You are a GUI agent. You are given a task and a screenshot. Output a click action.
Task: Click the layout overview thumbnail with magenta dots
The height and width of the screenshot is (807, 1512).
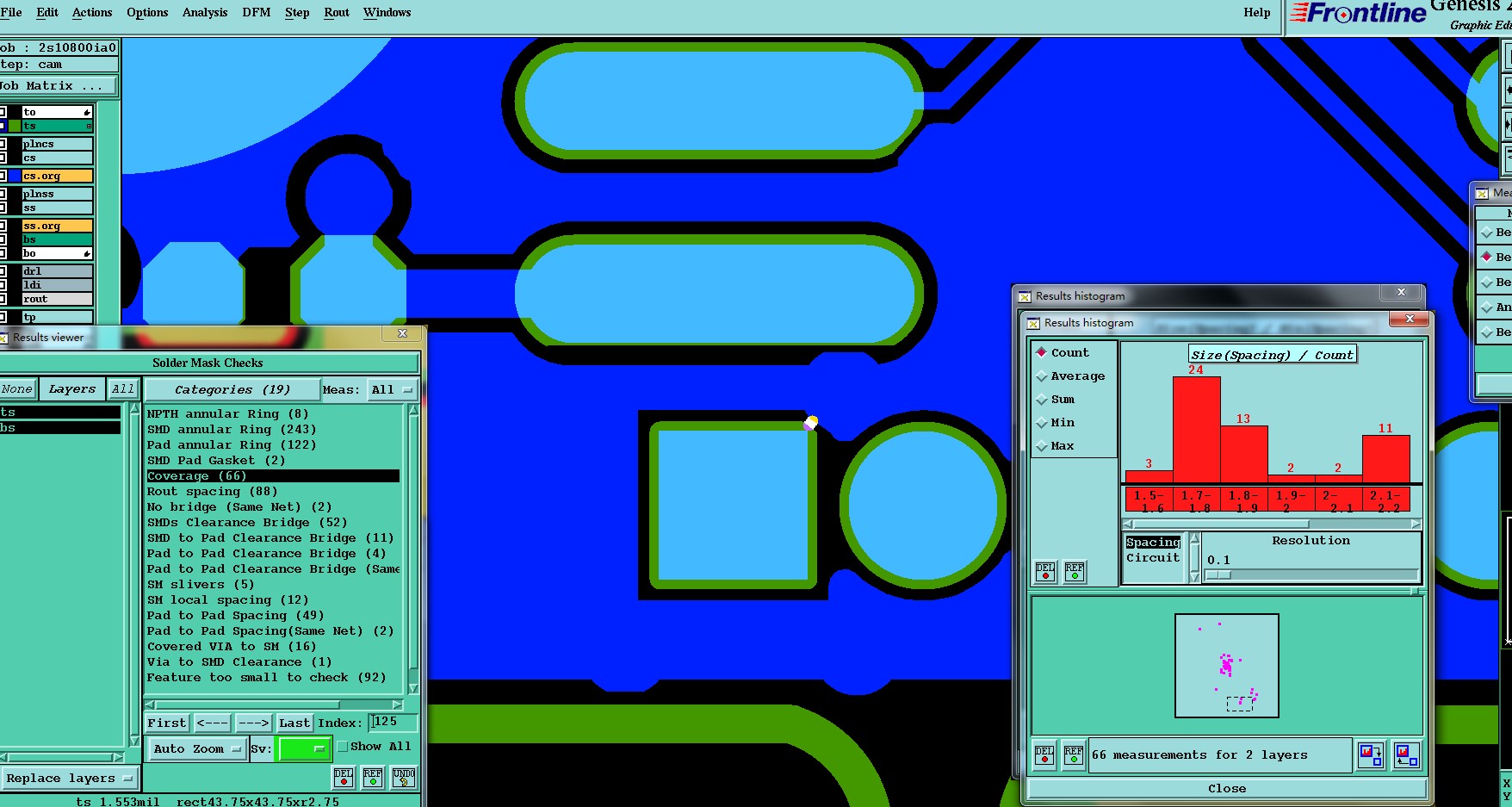coord(1227,665)
